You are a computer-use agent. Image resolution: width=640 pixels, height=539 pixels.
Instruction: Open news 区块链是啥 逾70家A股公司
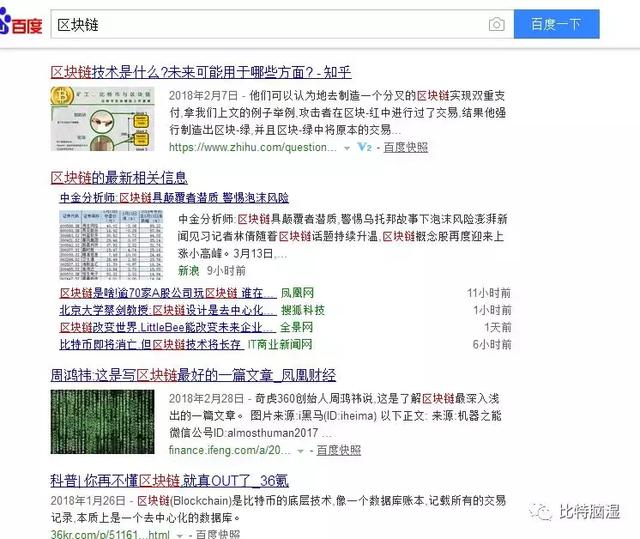(x=168, y=293)
